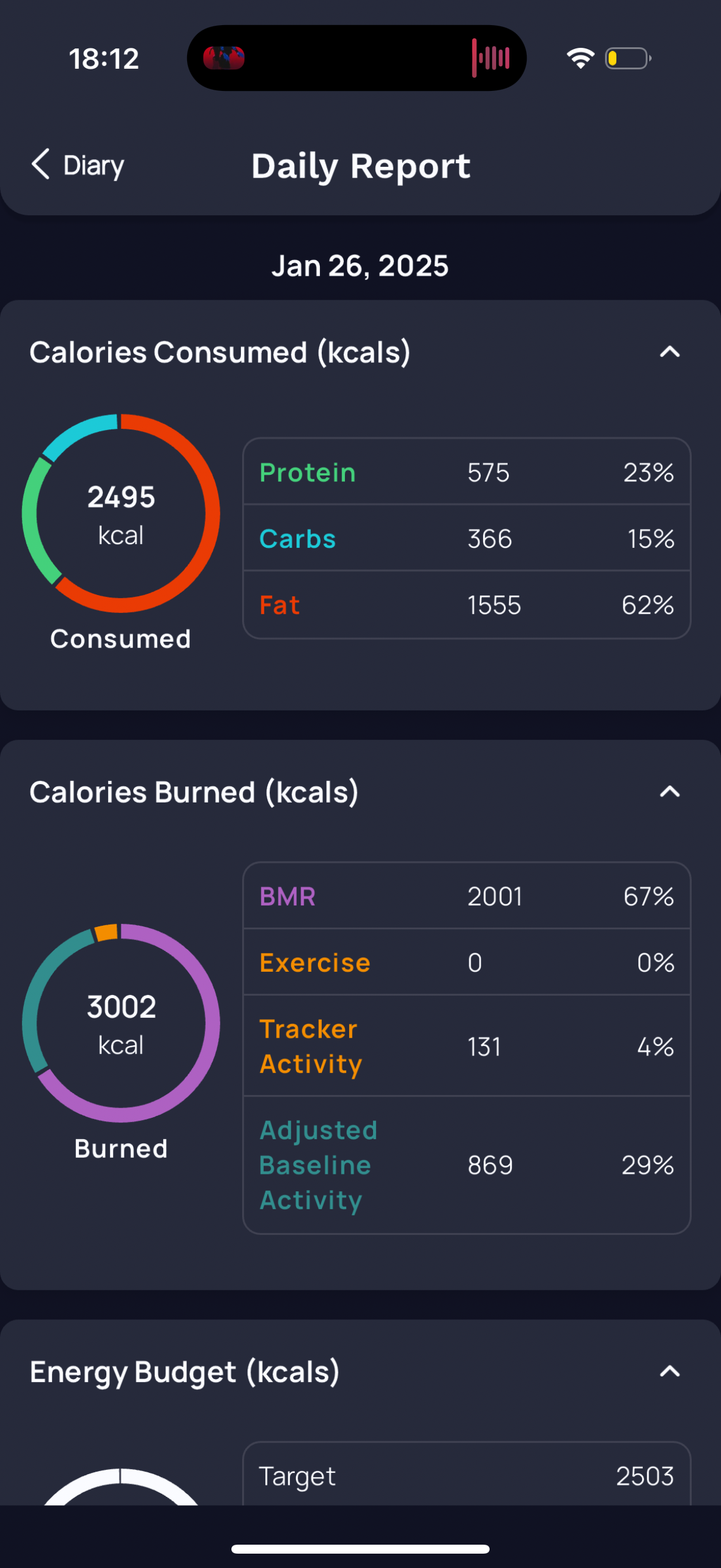This screenshot has width=721, height=1568.
Task: Select the Tracker Activity row
Action: (467, 1046)
